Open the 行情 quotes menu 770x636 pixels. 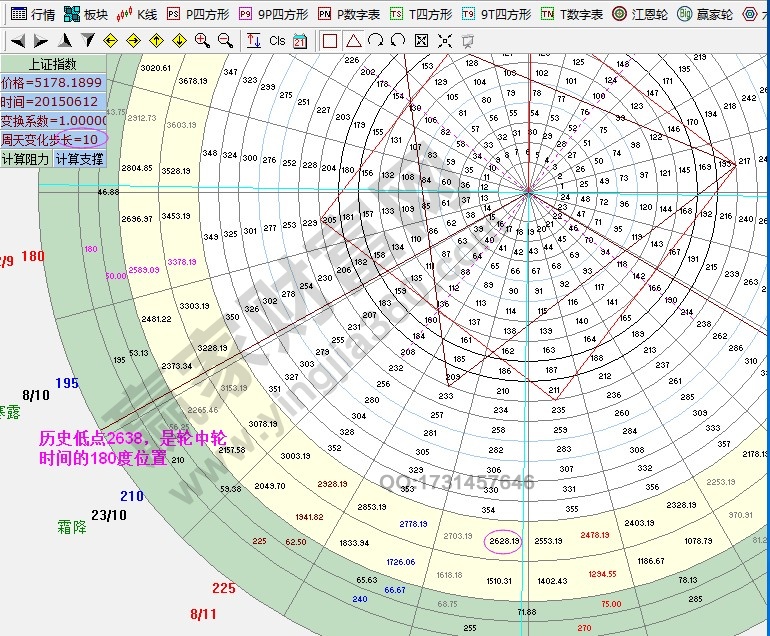coord(32,14)
